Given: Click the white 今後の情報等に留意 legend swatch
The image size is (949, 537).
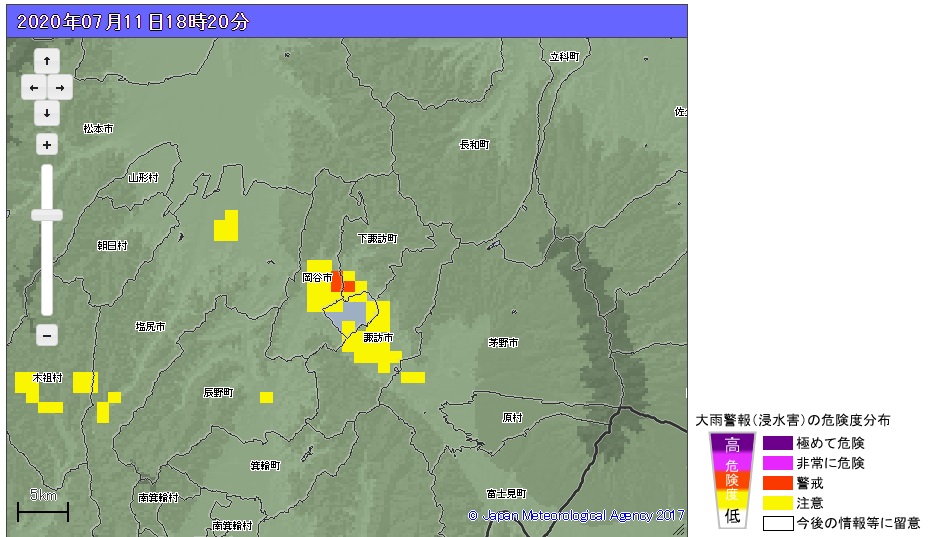Looking at the screenshot, I should point(777,522).
